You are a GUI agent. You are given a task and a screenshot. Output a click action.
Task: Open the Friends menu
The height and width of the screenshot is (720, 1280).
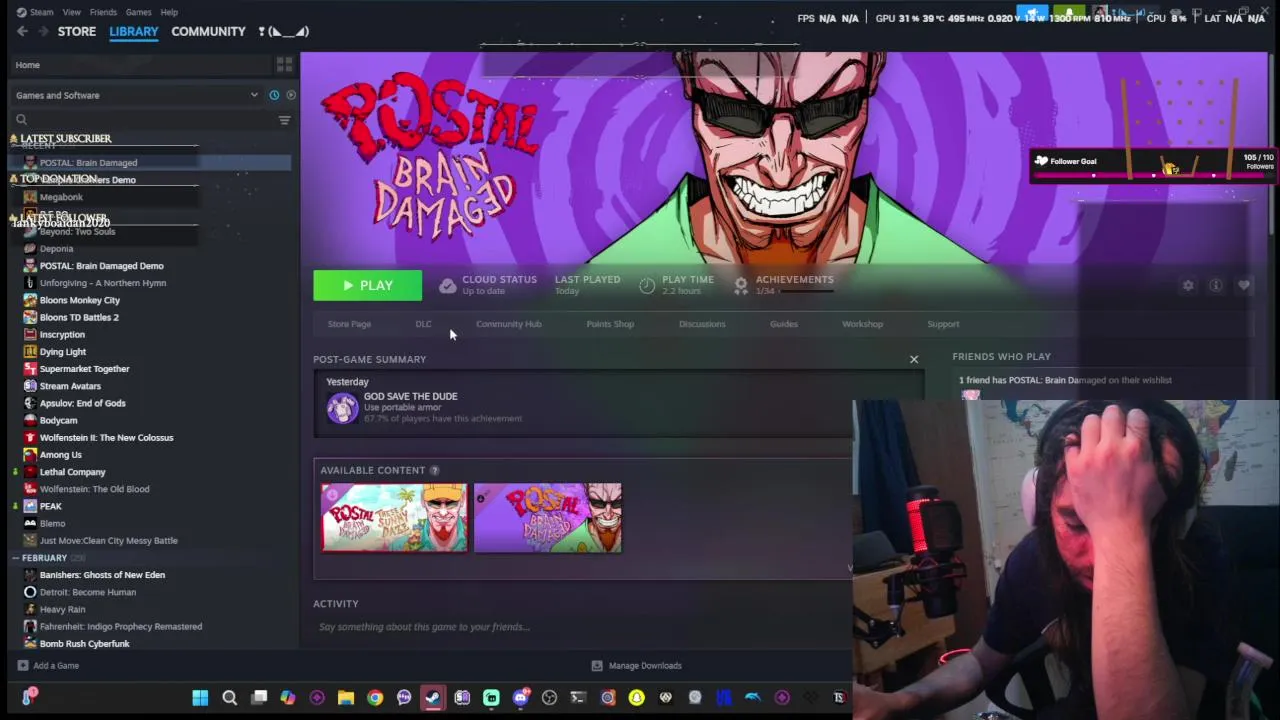click(103, 12)
